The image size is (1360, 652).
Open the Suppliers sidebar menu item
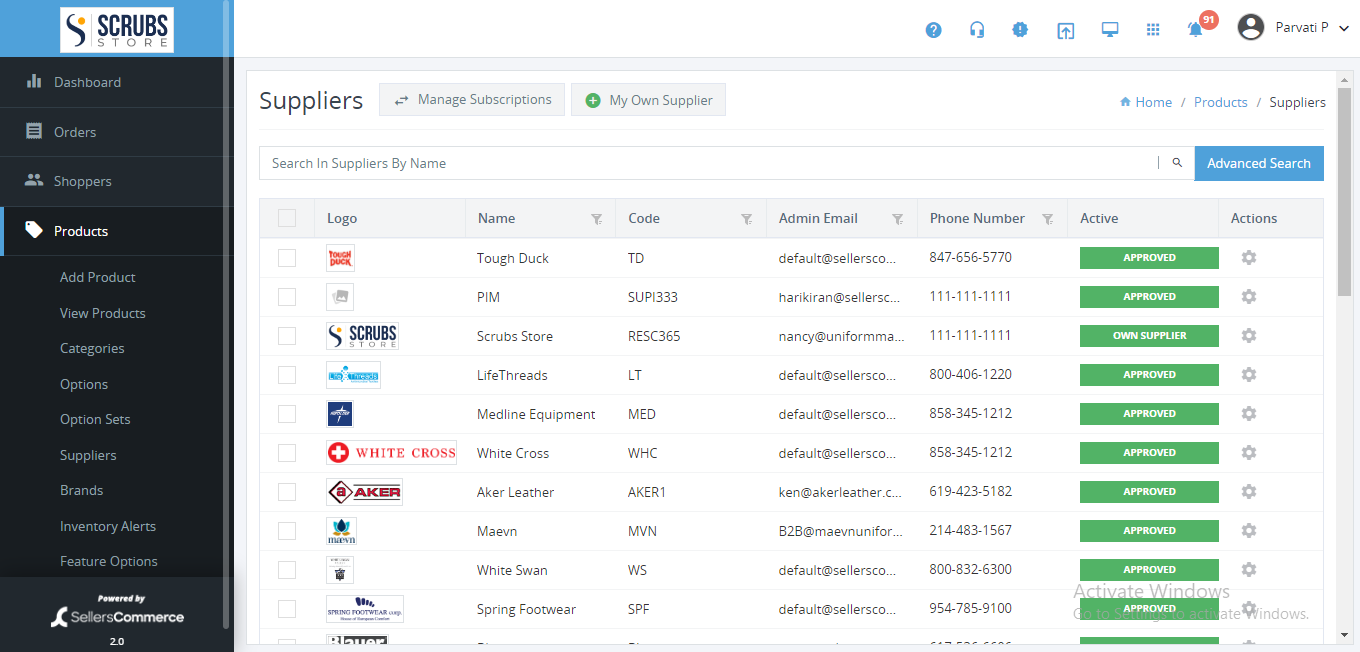point(87,454)
